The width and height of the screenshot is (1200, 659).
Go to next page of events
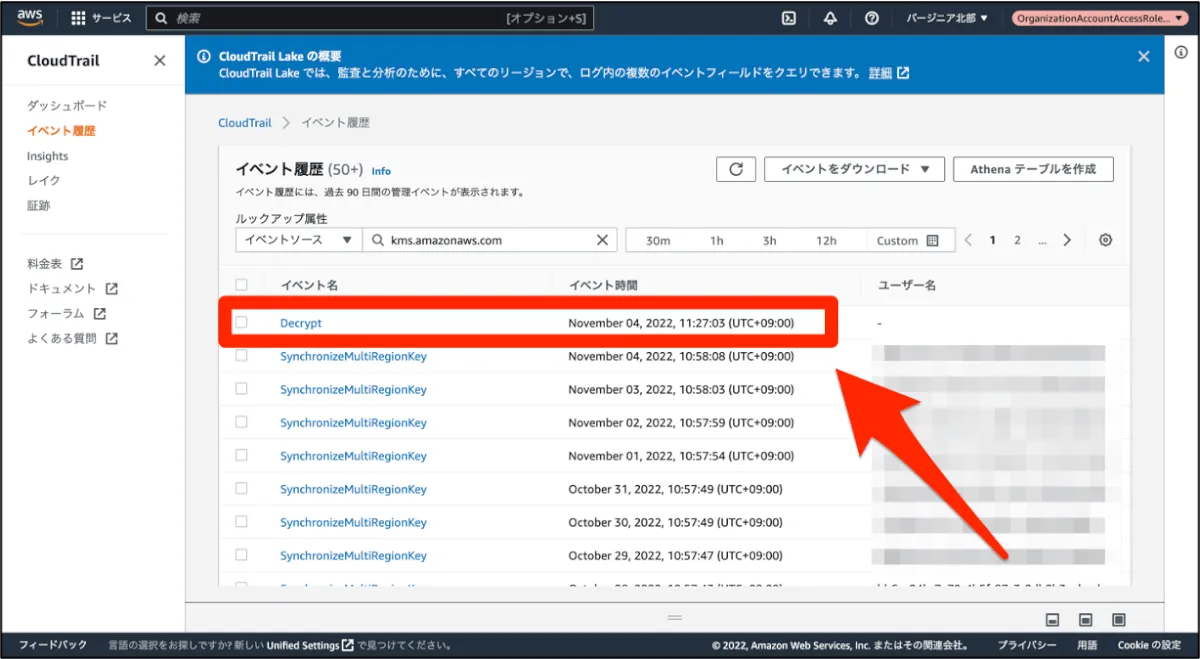(1067, 240)
